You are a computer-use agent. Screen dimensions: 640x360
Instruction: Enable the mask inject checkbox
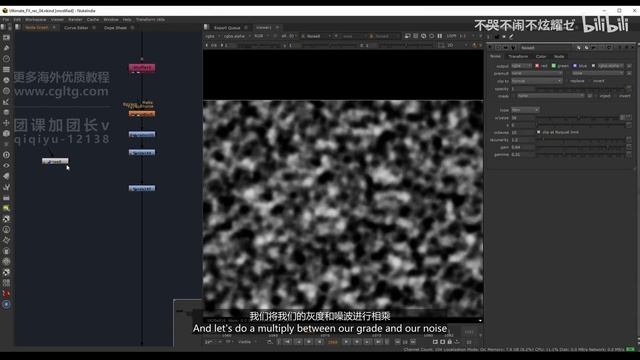pos(596,96)
